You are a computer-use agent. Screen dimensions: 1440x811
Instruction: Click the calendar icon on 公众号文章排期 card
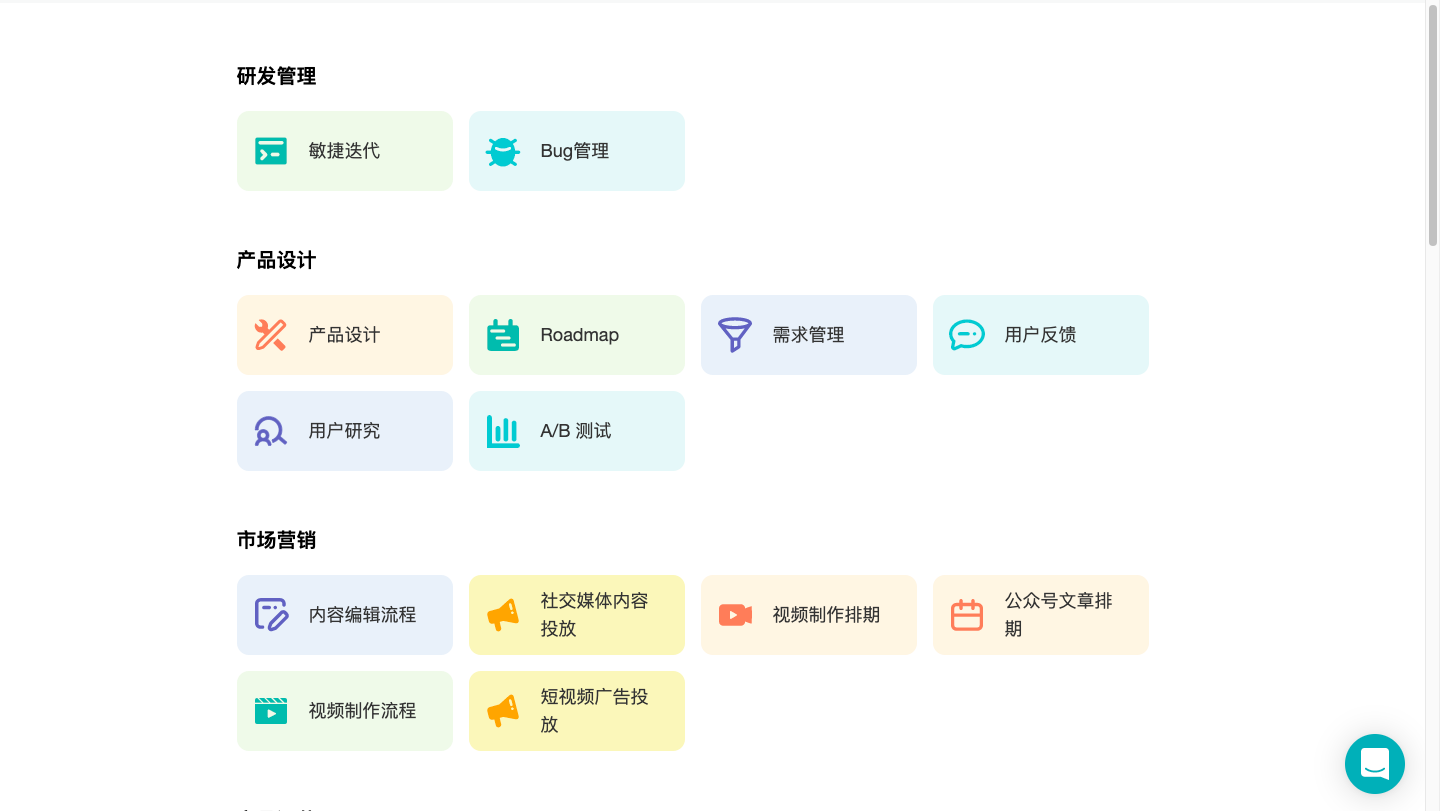[967, 615]
